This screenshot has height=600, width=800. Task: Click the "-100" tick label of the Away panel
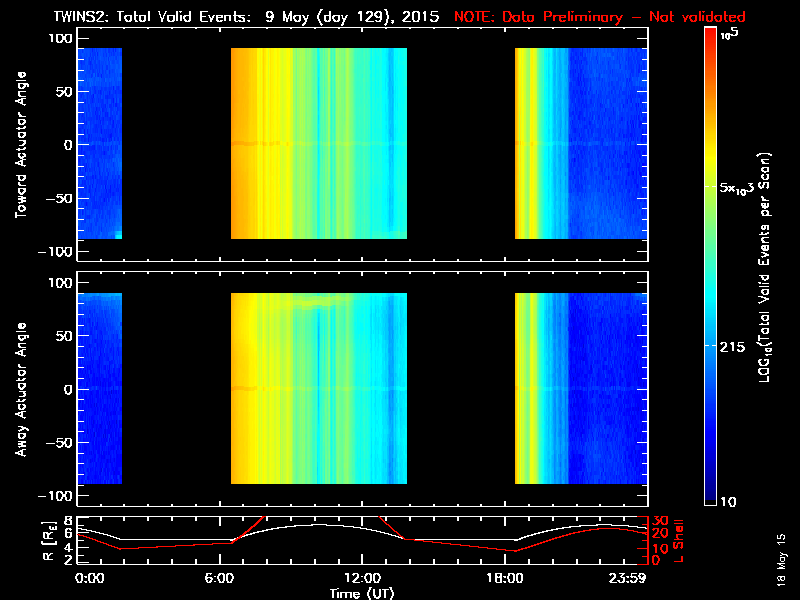55,496
